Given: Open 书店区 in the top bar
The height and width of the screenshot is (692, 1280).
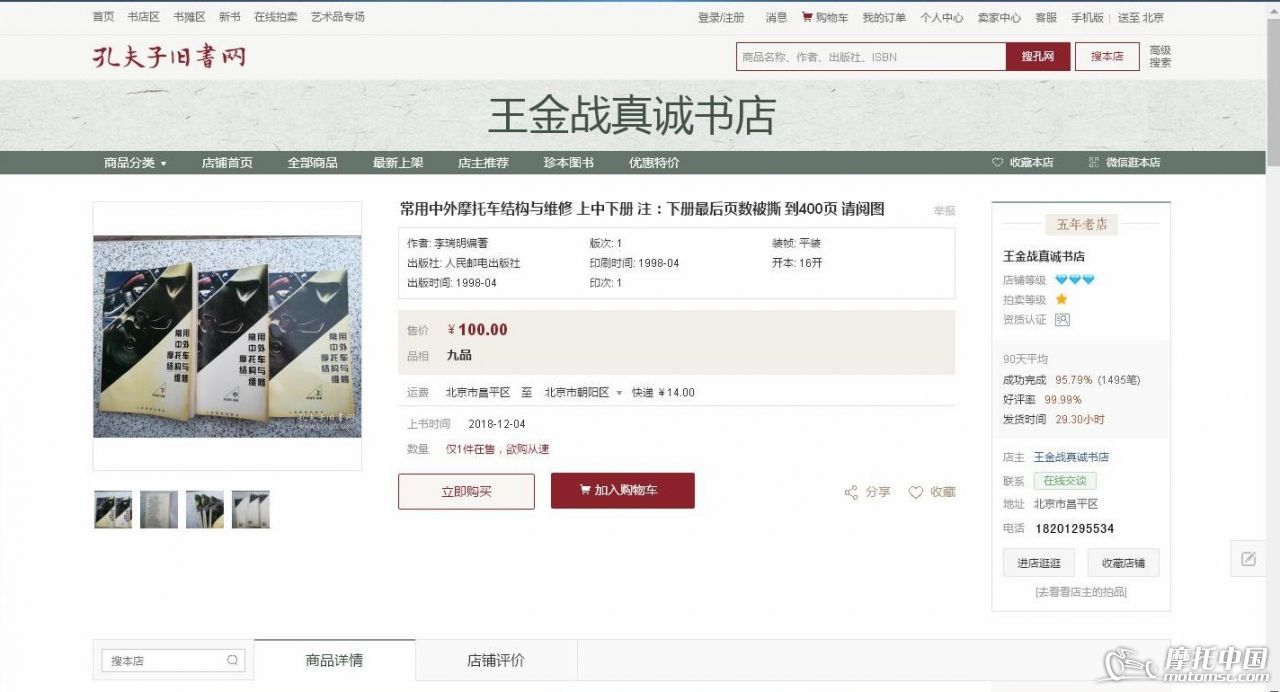Looking at the screenshot, I should 144,17.
